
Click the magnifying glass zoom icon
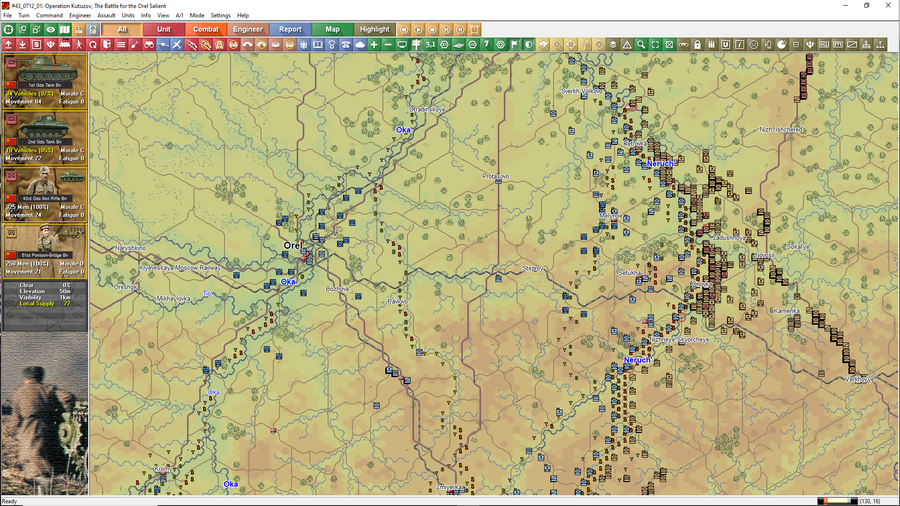(x=641, y=45)
